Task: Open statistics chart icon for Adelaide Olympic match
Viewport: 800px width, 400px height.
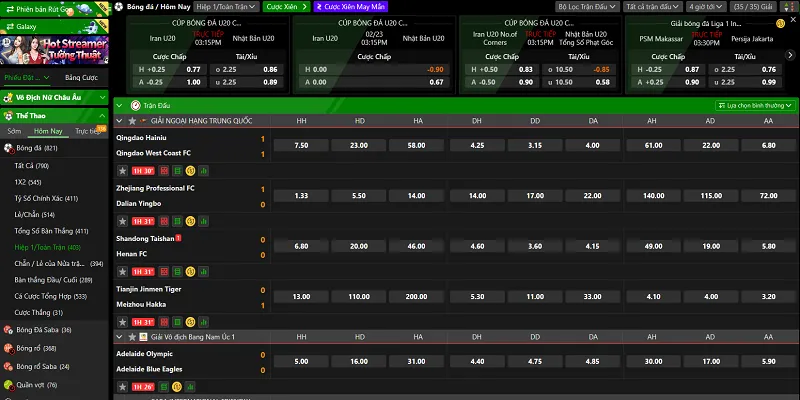Action: point(190,387)
